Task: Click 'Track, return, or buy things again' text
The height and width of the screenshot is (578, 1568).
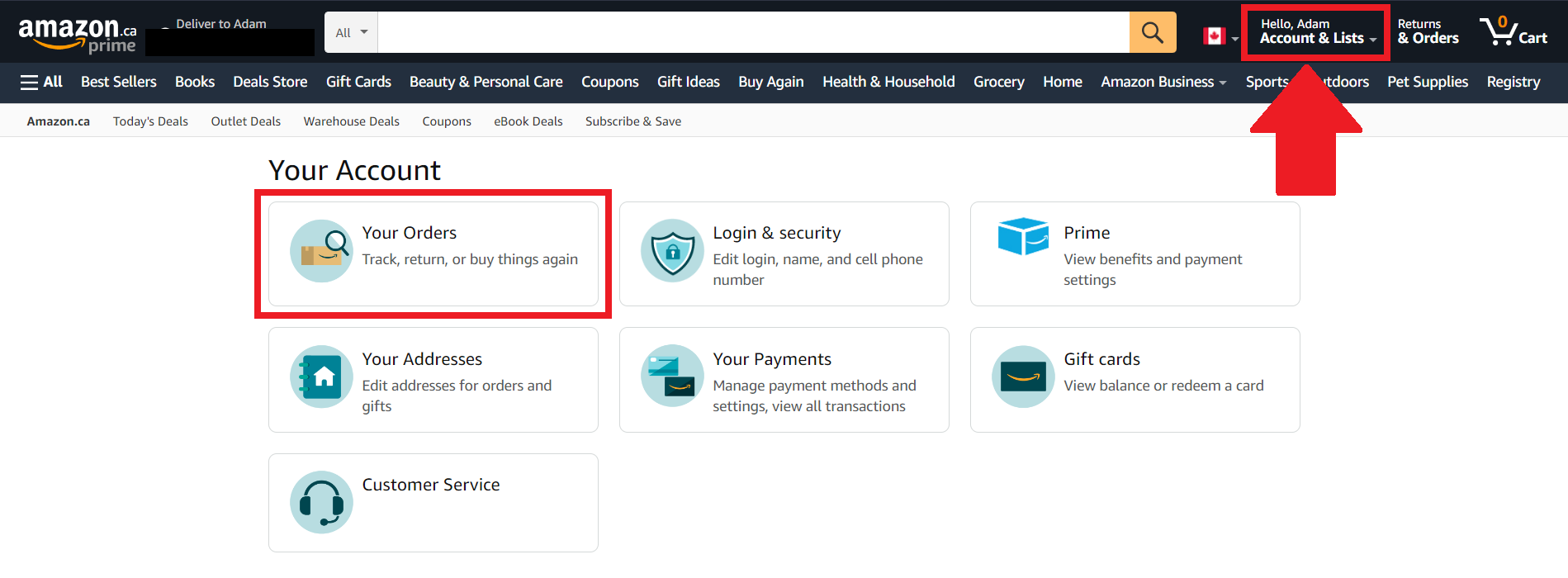Action: (x=470, y=259)
